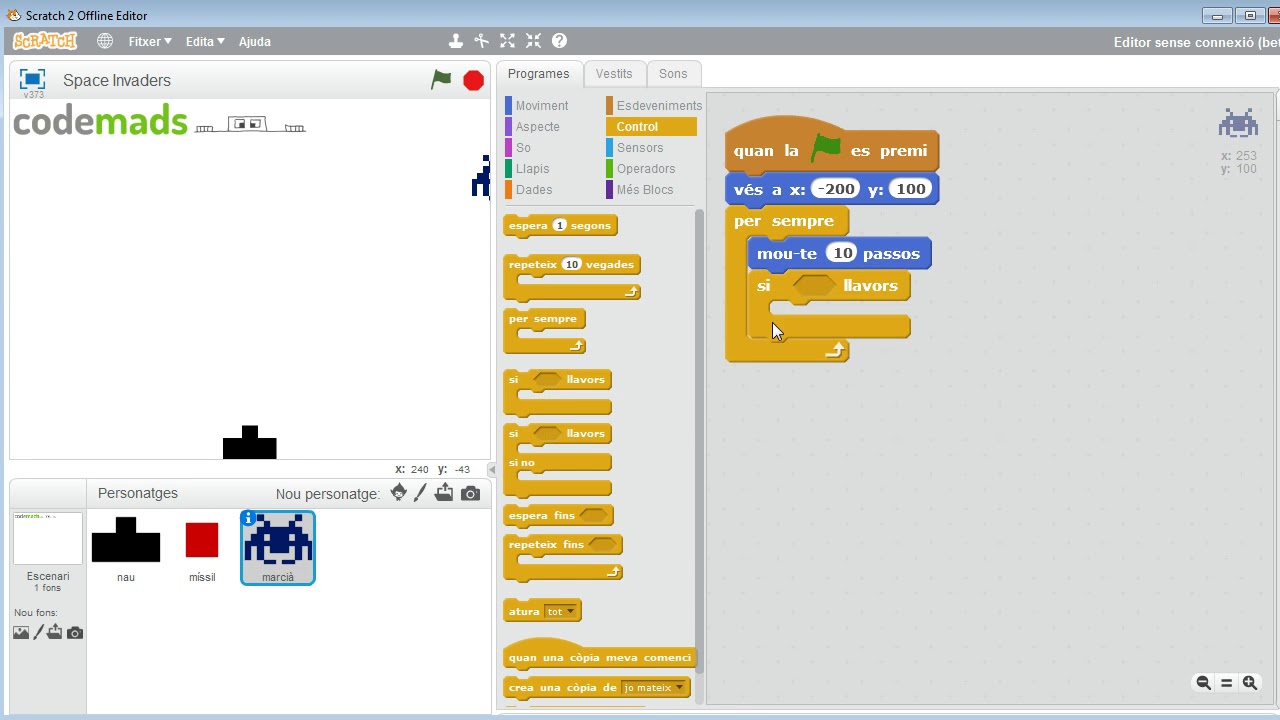This screenshot has width=1280, height=720.
Task: Switch to the Sons tab
Action: click(673, 74)
